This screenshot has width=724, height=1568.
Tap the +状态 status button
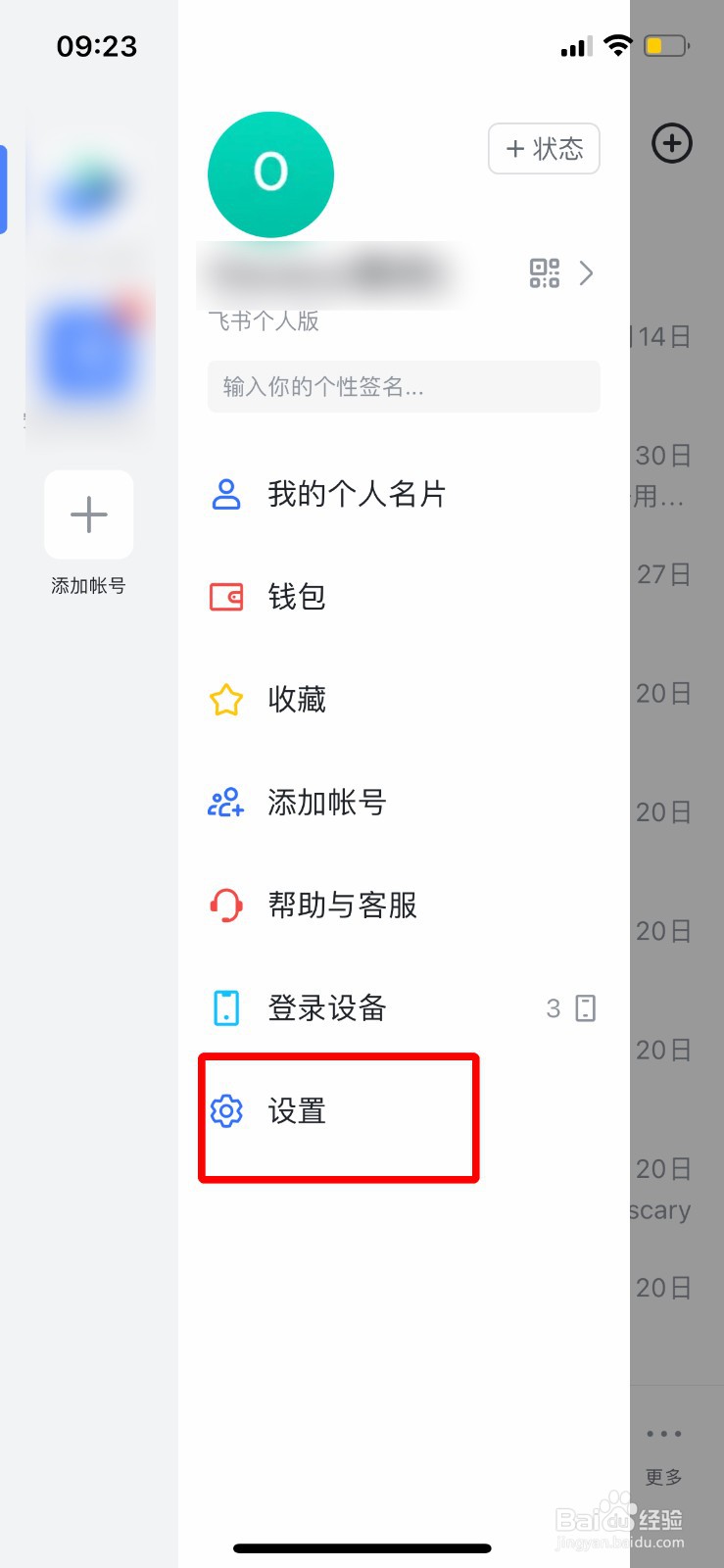tap(544, 149)
